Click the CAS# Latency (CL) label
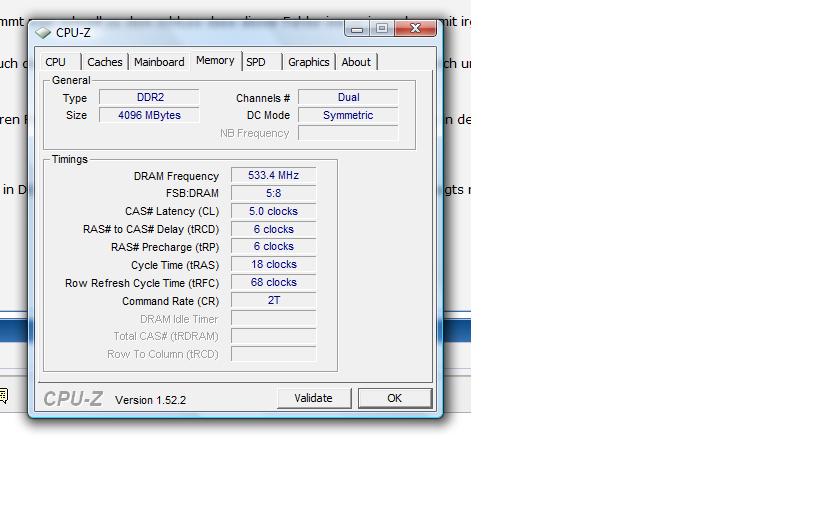The image size is (840, 525). pyautogui.click(x=172, y=212)
